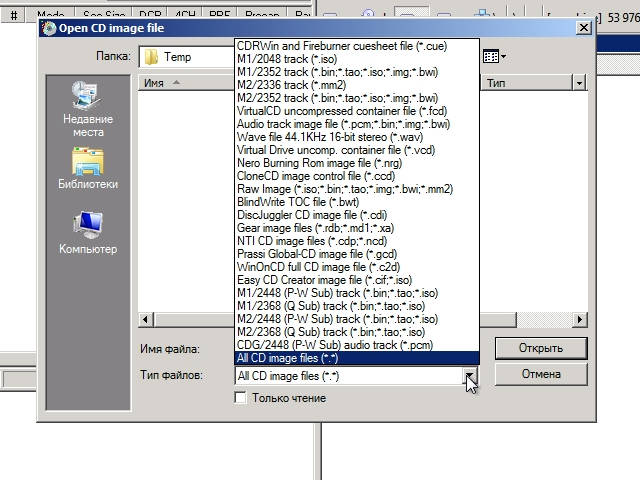This screenshot has width=640, height=480.
Task: Open the view menu icon at top right
Action: (494, 57)
